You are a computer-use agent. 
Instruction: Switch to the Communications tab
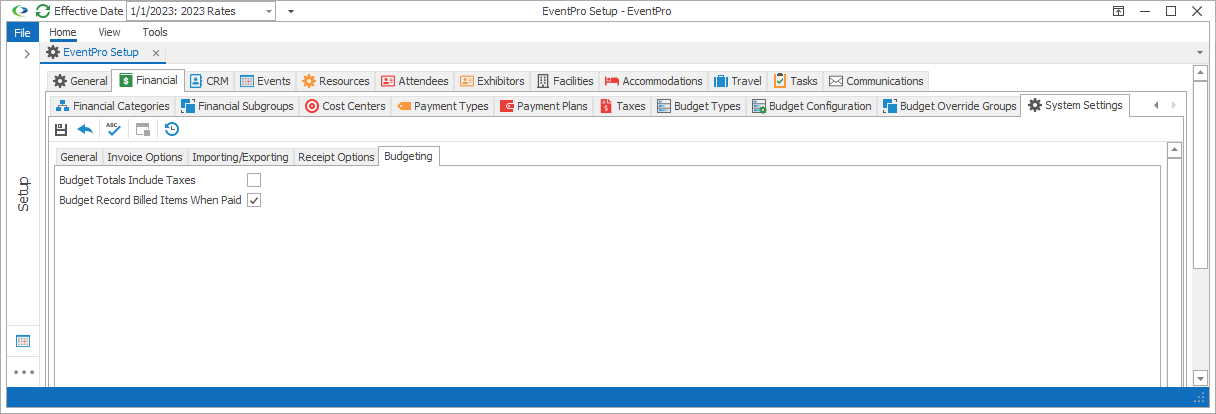coord(876,81)
